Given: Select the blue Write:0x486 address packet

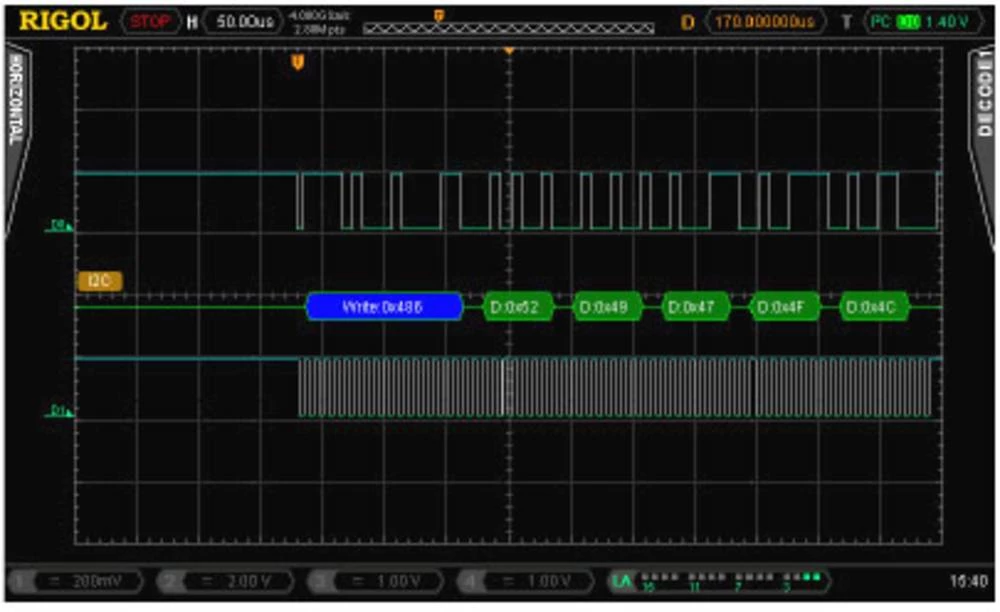Looking at the screenshot, I should point(384,307).
